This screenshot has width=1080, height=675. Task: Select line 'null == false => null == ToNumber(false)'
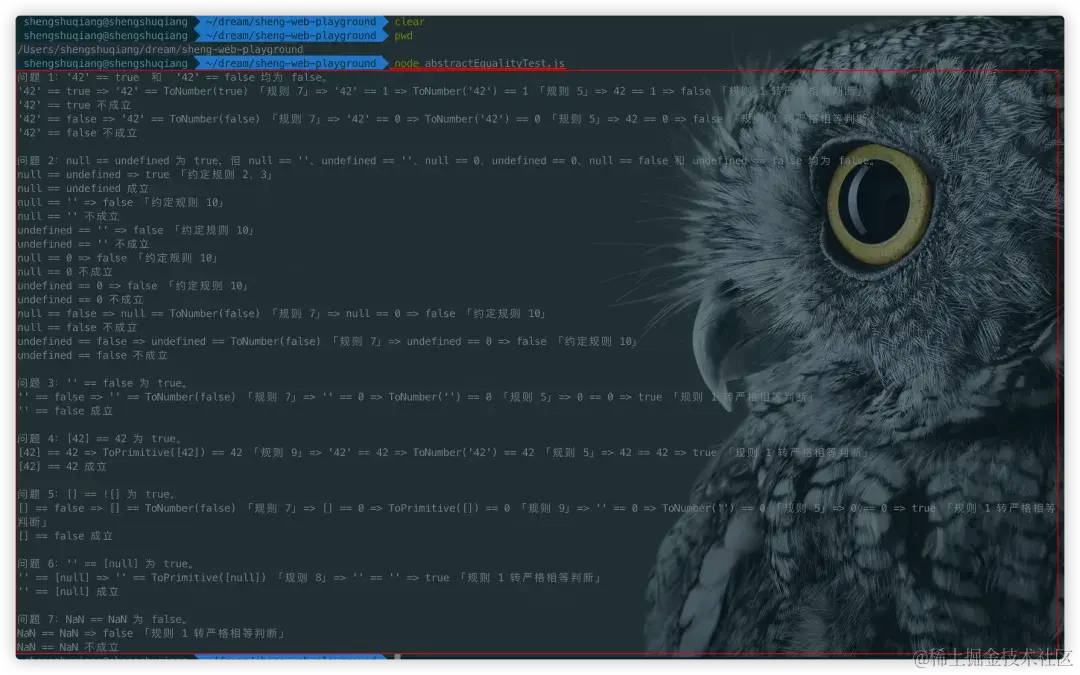pyautogui.click(x=282, y=313)
